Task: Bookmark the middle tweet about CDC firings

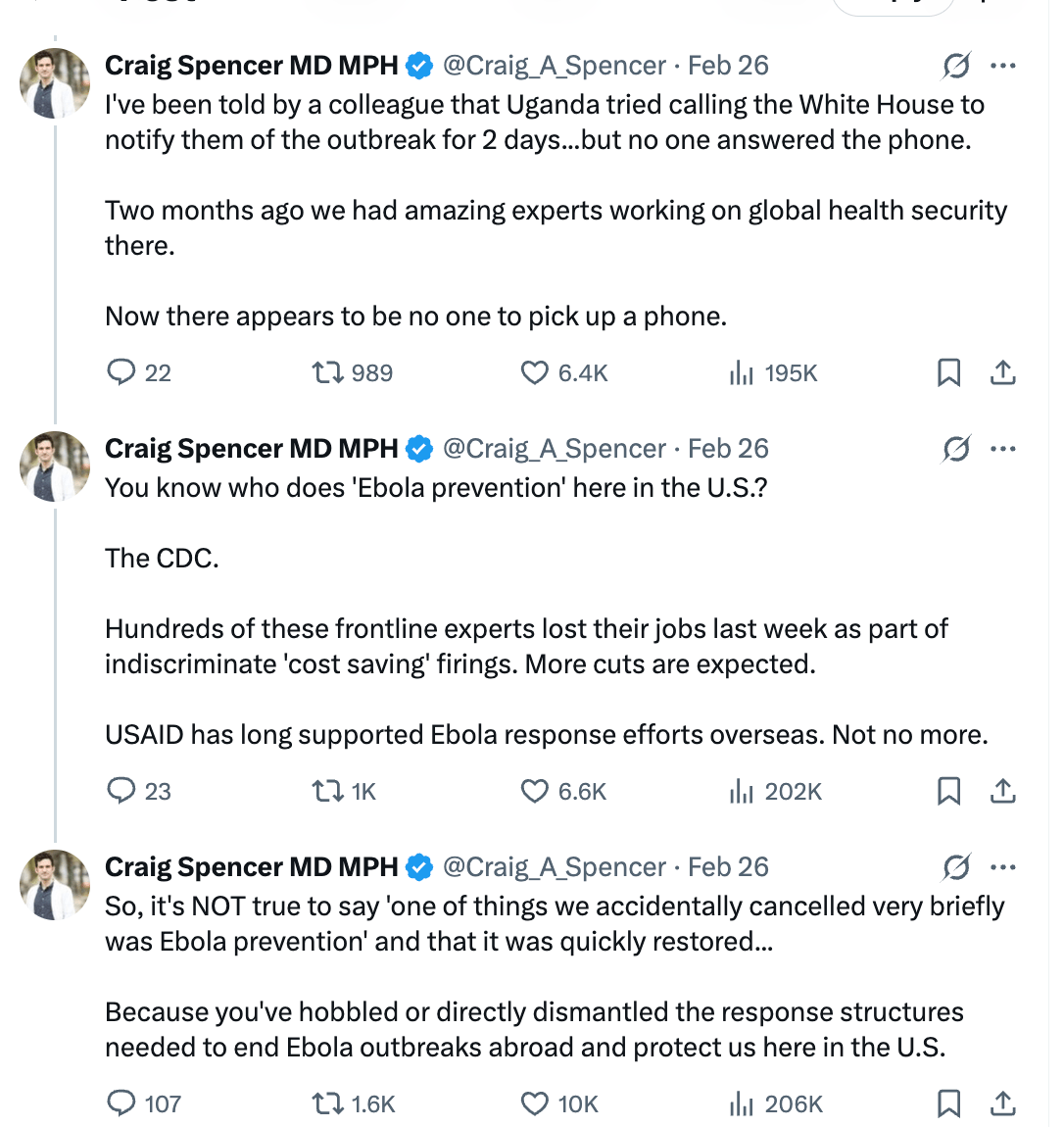Action: pos(947,791)
